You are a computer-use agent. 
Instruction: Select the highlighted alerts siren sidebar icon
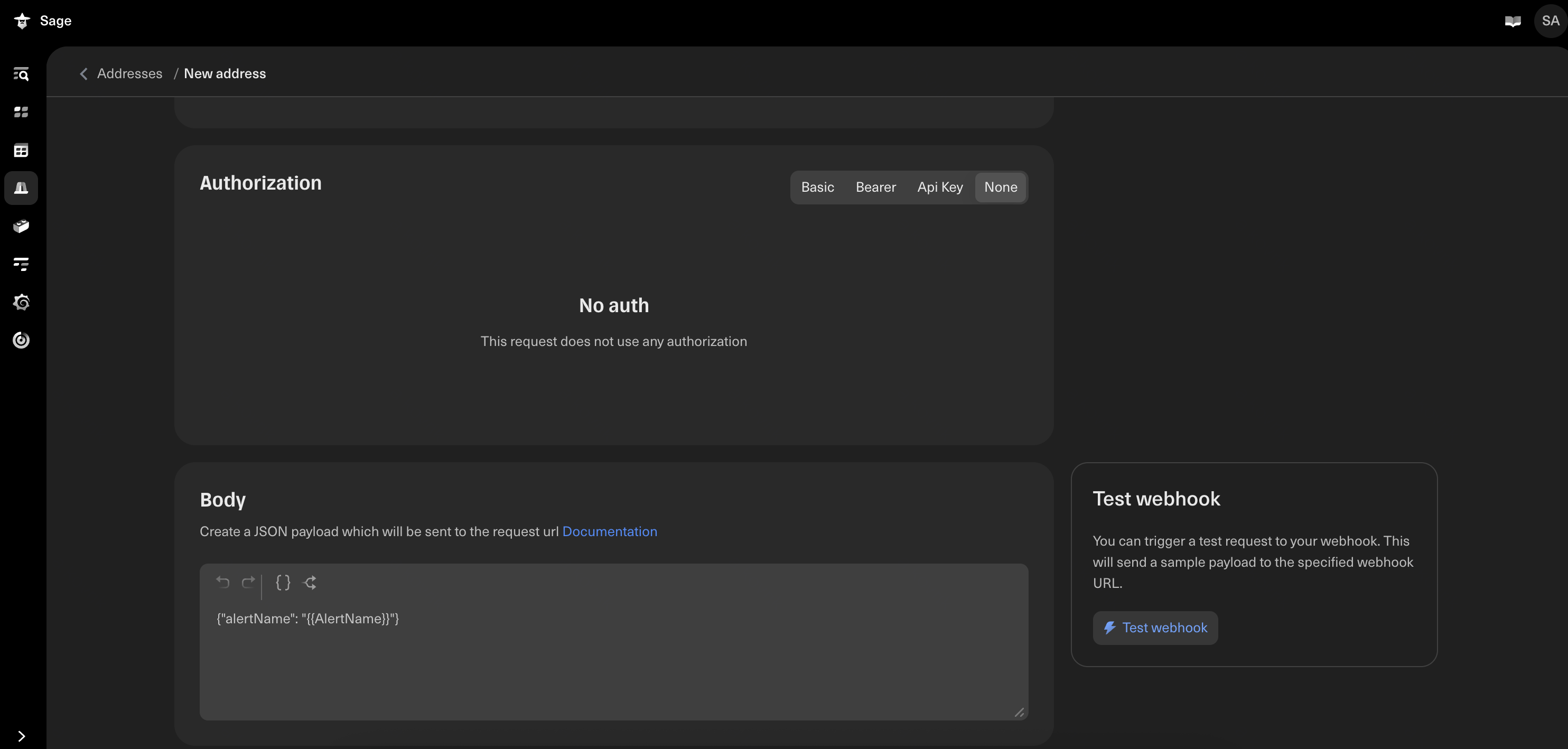[21, 188]
